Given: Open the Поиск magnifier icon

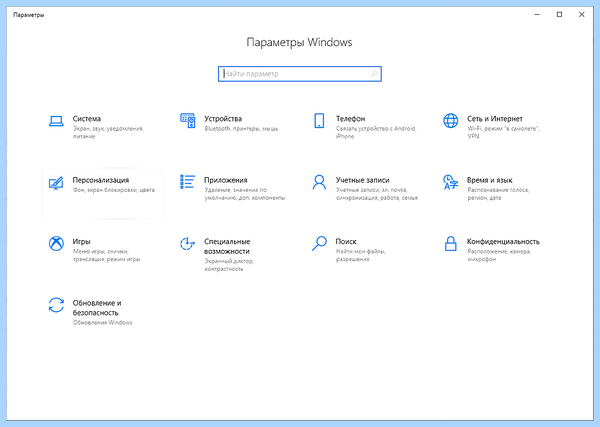Looking at the screenshot, I should 319,243.
